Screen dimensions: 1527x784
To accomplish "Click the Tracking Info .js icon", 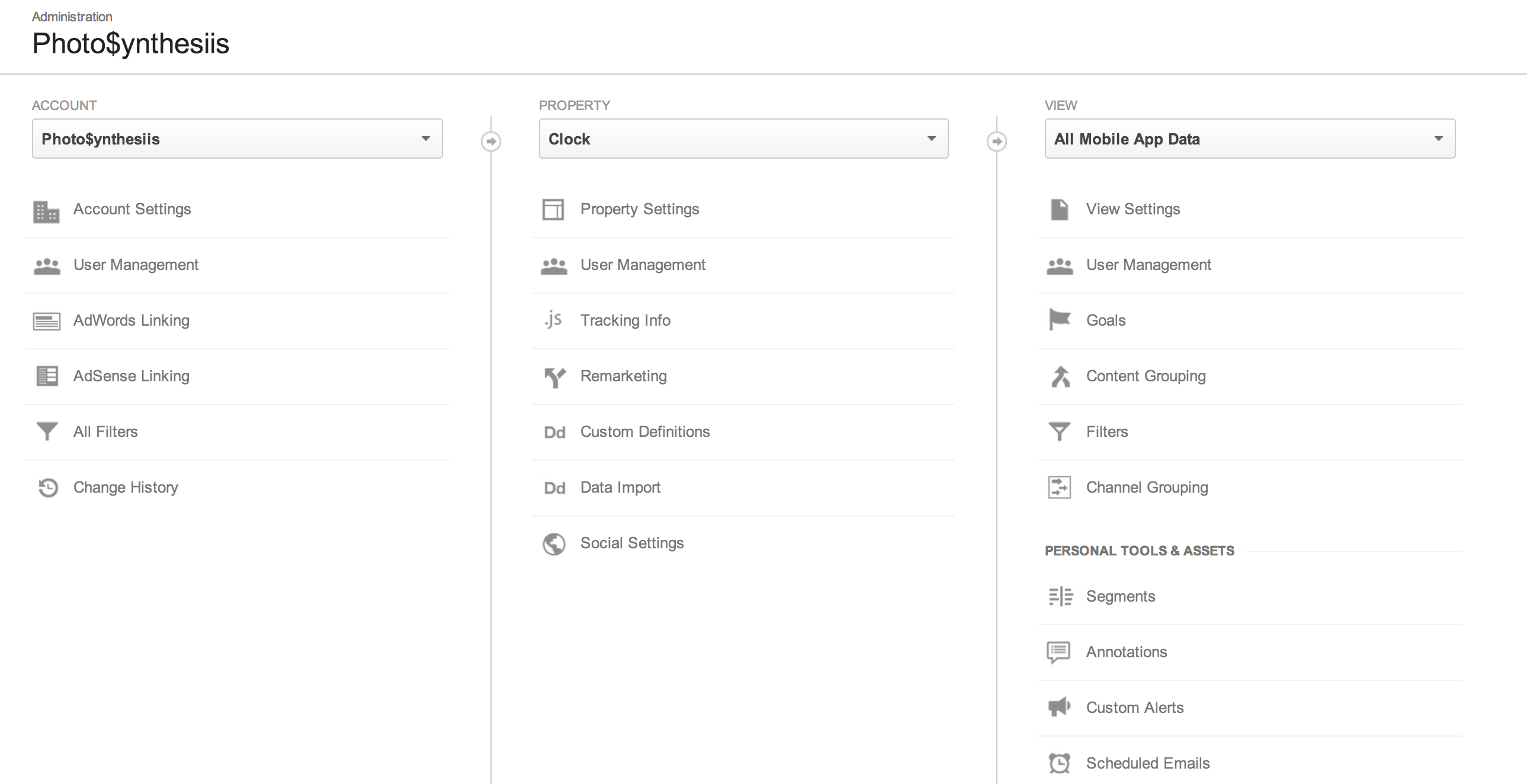I will coord(553,320).
